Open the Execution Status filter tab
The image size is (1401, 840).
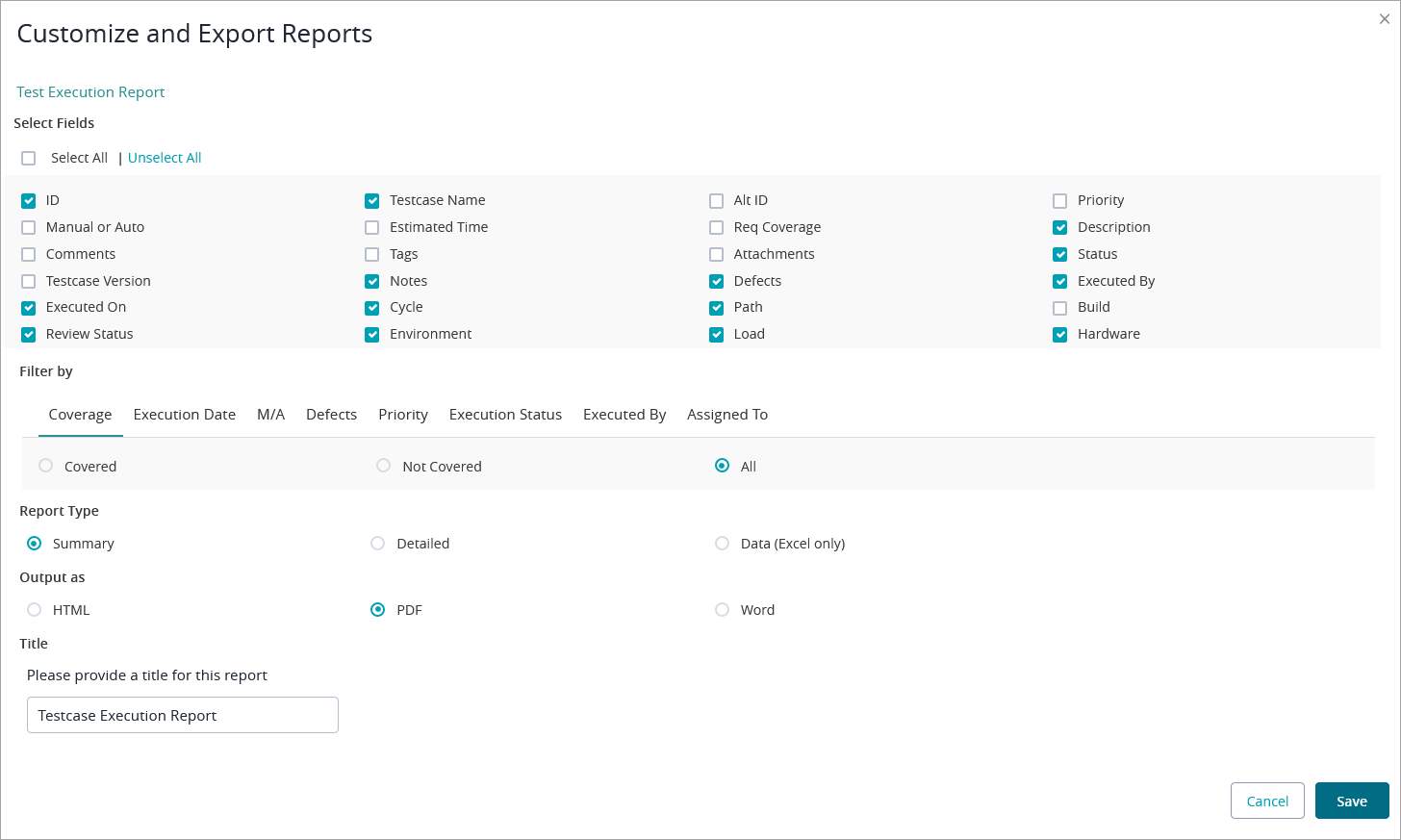click(505, 415)
